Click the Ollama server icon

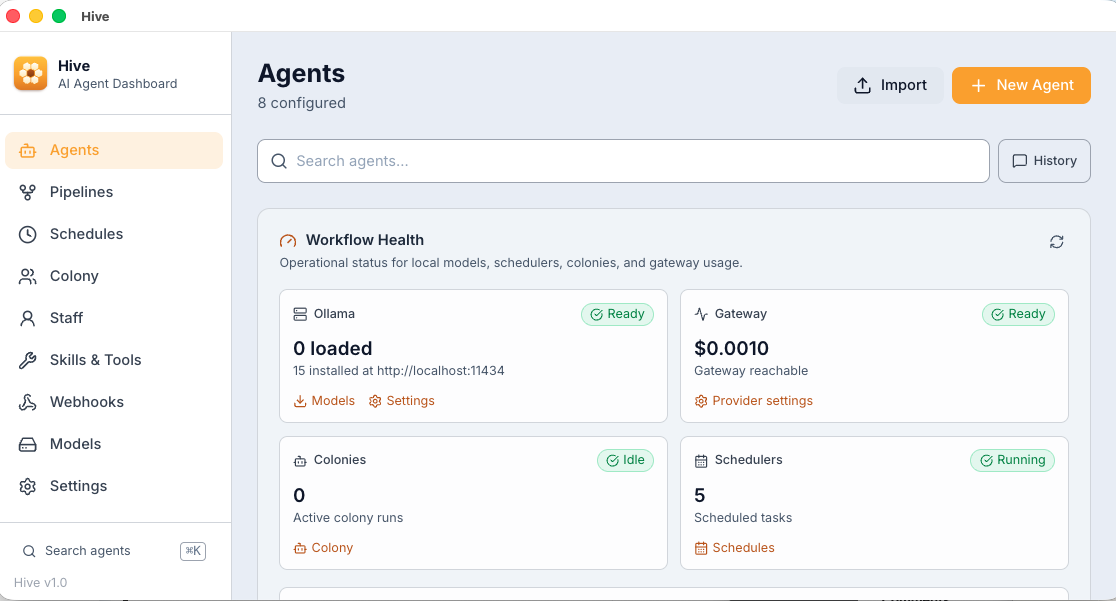(x=300, y=314)
